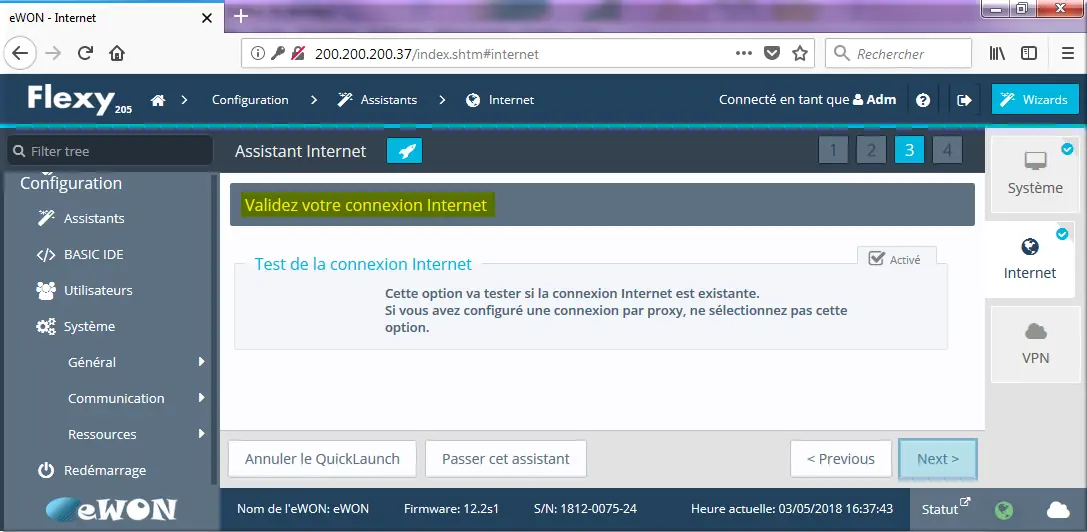Viewport: 1087px width, 532px height.
Task: Jump to wizard step 2
Action: pos(871,150)
